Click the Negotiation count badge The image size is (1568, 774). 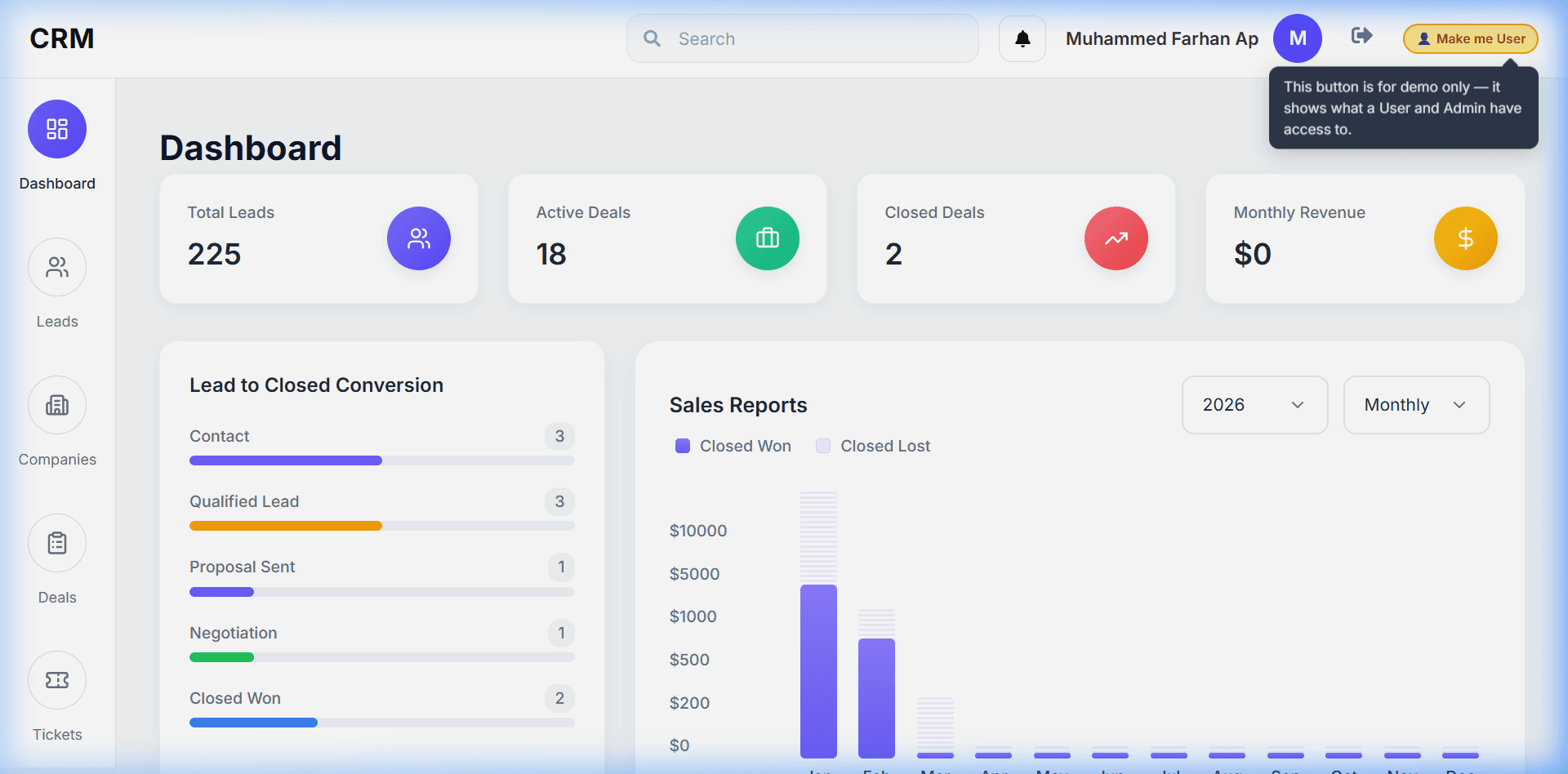pos(561,633)
